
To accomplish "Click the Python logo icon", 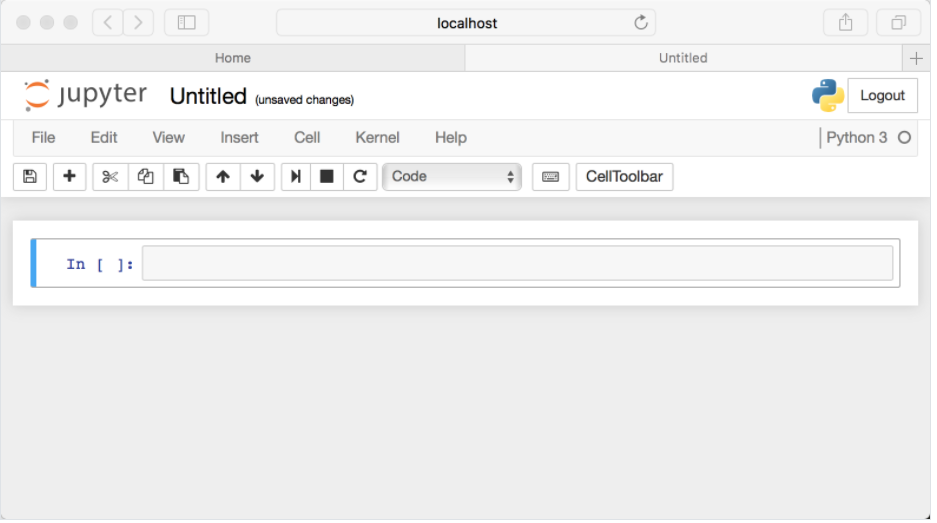I will point(828,96).
